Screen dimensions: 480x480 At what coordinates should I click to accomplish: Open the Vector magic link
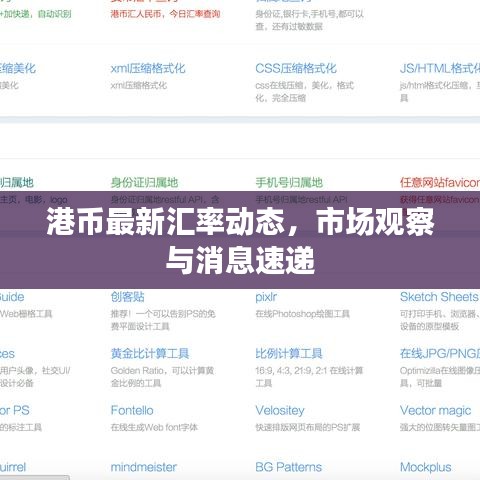[435, 411]
